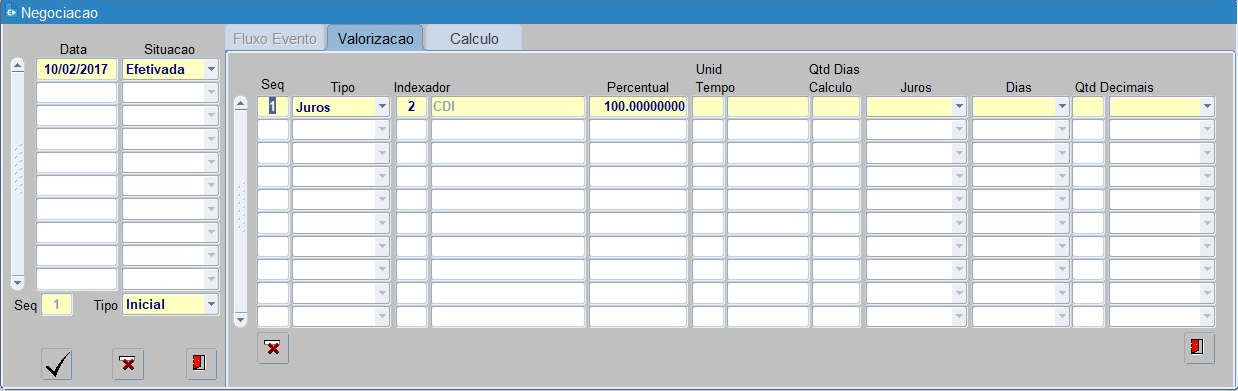Click the Indexador code field containing 2
This screenshot has width=1238, height=391.
tap(411, 106)
